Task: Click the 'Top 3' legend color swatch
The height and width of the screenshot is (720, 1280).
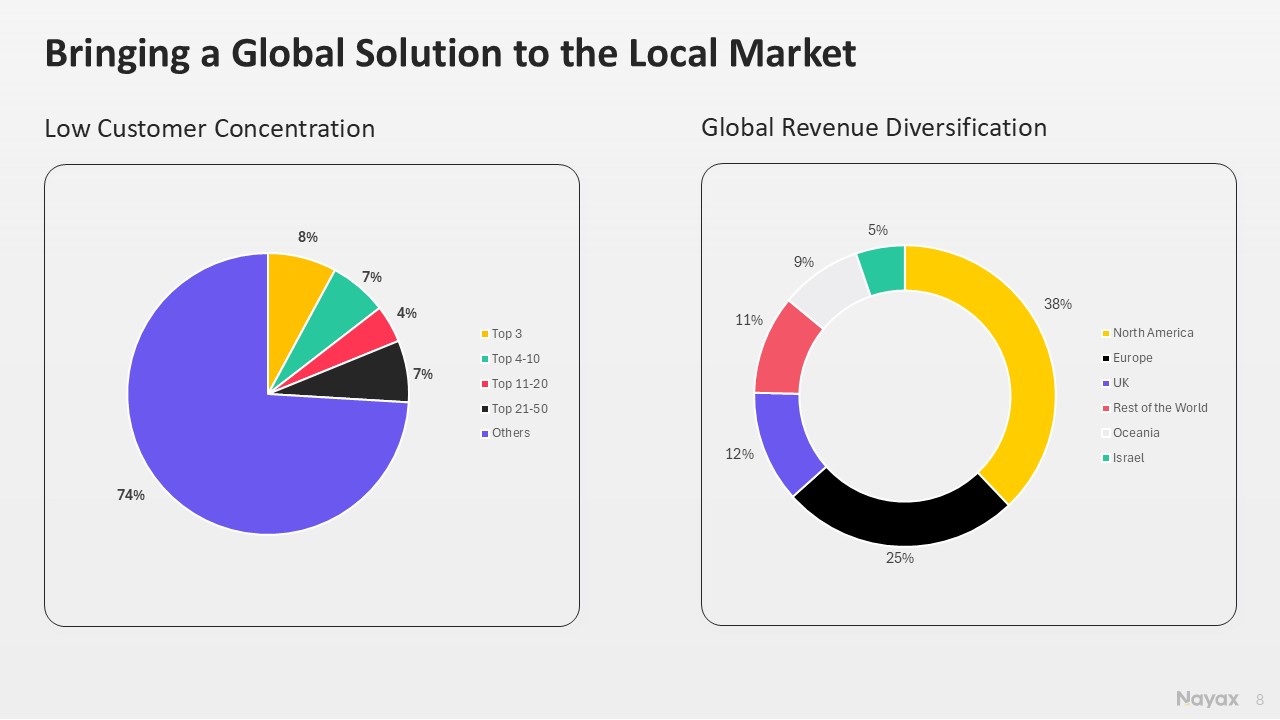Action: tap(485, 334)
